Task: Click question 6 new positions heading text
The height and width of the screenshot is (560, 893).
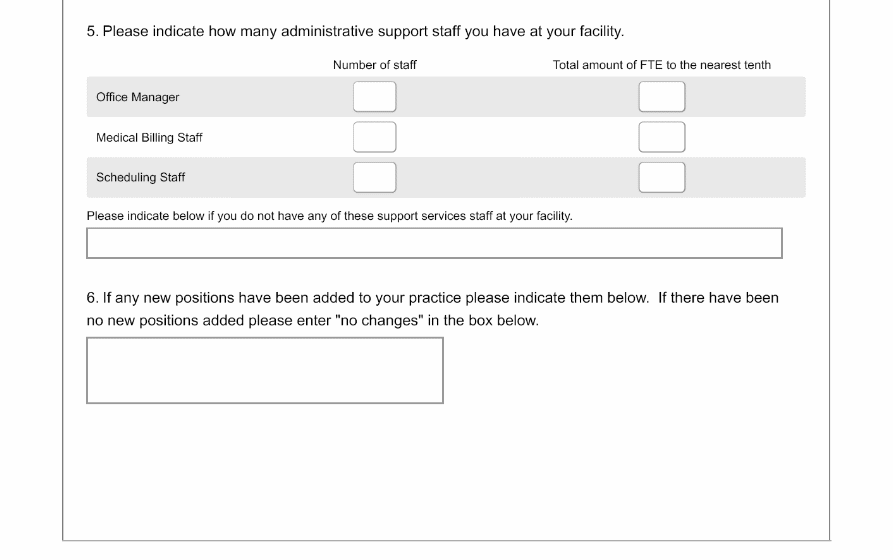Action: pos(432,298)
